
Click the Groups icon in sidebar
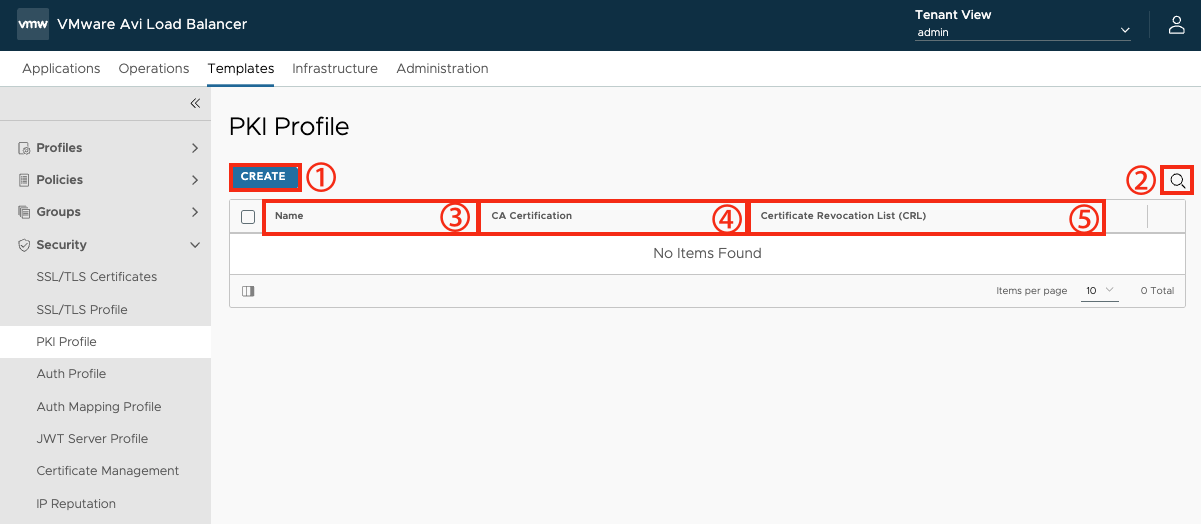[24, 212]
